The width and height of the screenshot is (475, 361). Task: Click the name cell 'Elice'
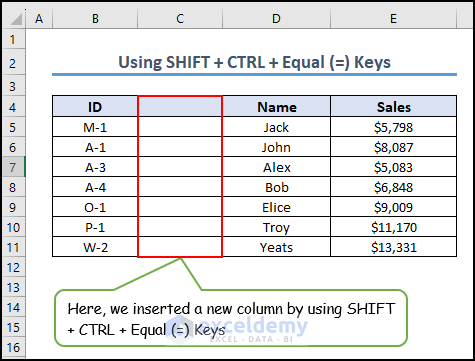[x=276, y=207]
